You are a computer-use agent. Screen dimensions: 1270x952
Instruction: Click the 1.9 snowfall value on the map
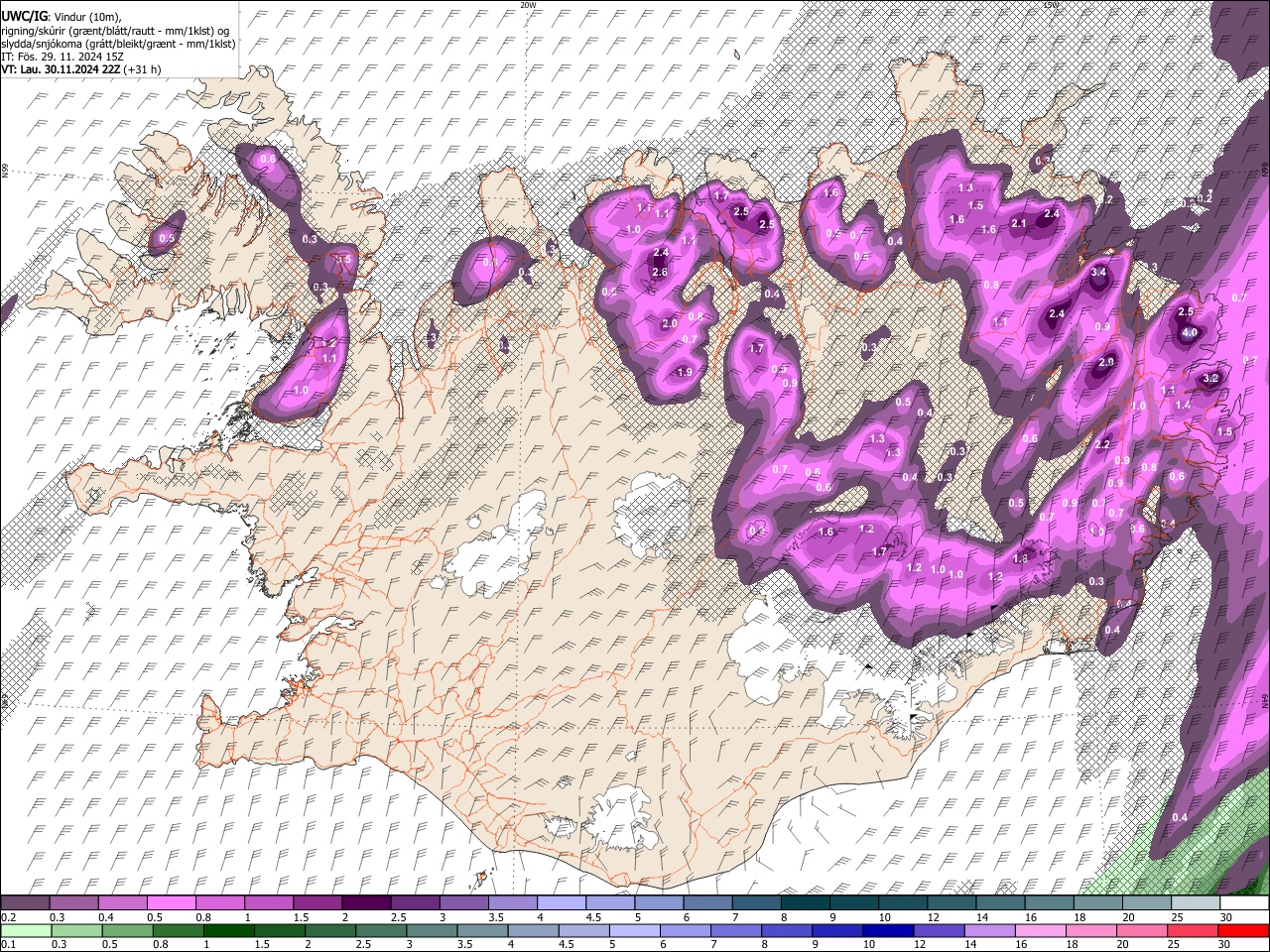point(684,372)
